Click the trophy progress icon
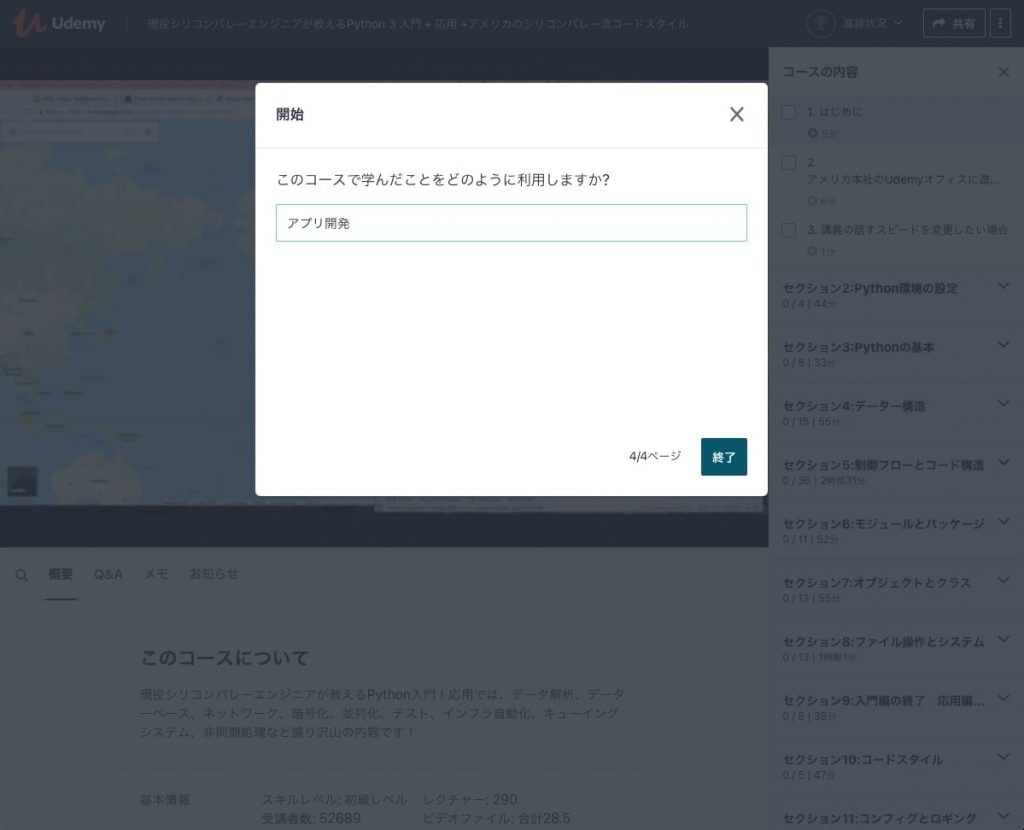This screenshot has height=830, width=1024. click(821, 23)
